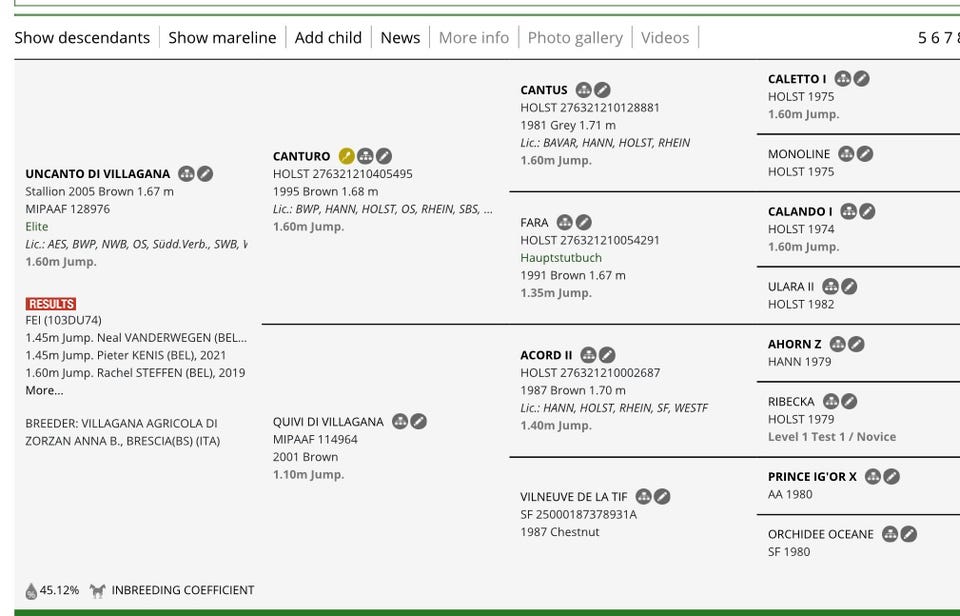Edit UNCANTO DI VILLAGANA via pencil icon
This screenshot has width=960, height=616.
click(x=205, y=174)
